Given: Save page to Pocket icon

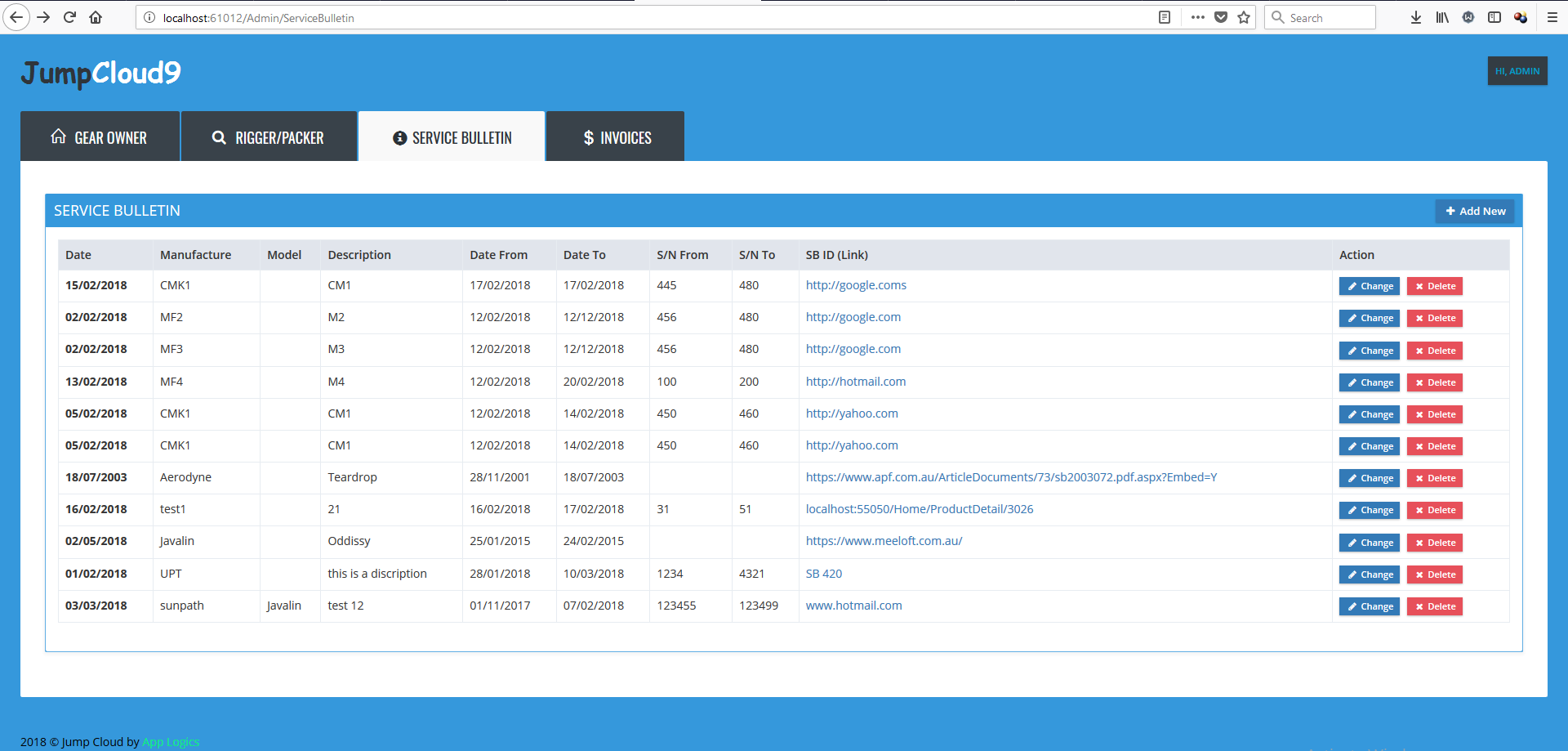Looking at the screenshot, I should pyautogui.click(x=1221, y=17).
